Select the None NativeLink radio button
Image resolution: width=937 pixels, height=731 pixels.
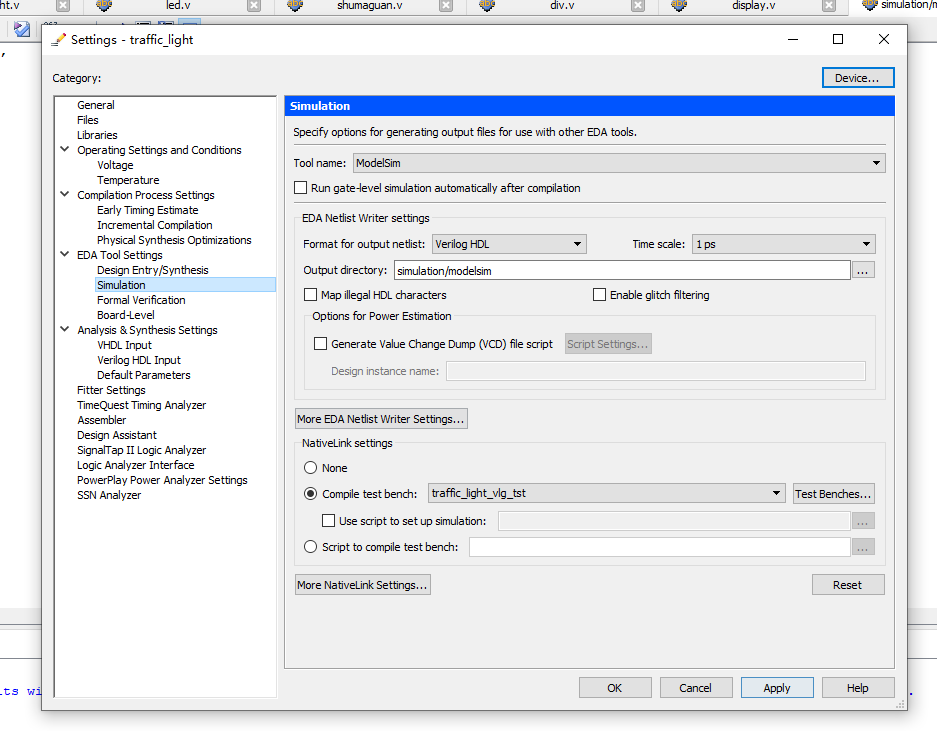[310, 467]
